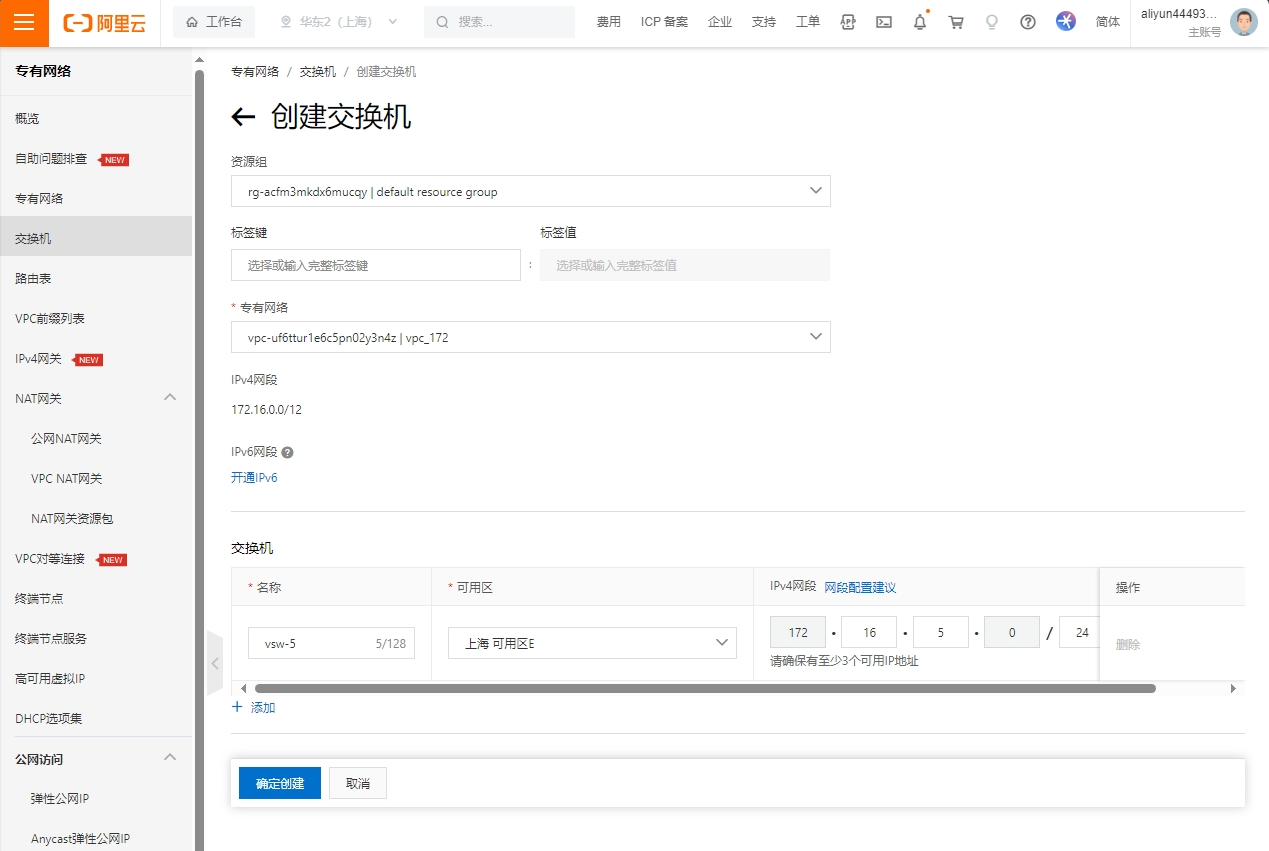The image size is (1269, 851).
Task: Collapse the NAT网关 sidebar section
Action: pos(170,398)
